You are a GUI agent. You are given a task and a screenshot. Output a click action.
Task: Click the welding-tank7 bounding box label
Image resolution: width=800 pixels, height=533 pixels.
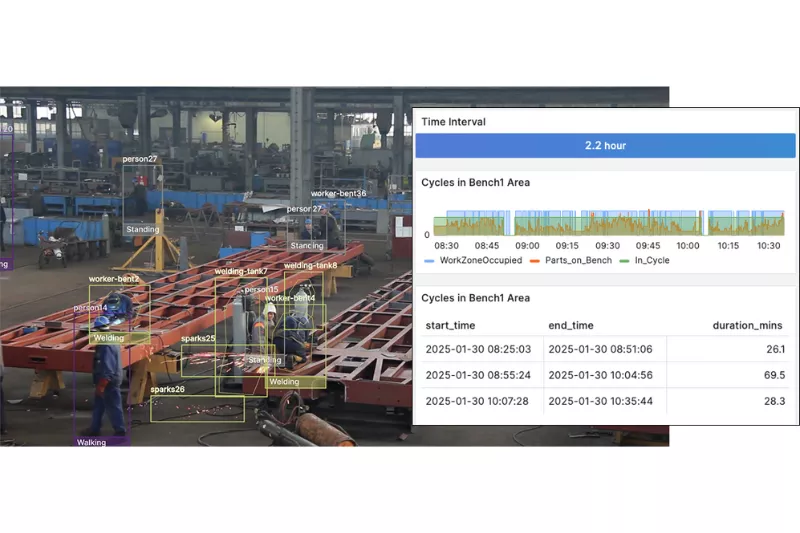click(241, 271)
